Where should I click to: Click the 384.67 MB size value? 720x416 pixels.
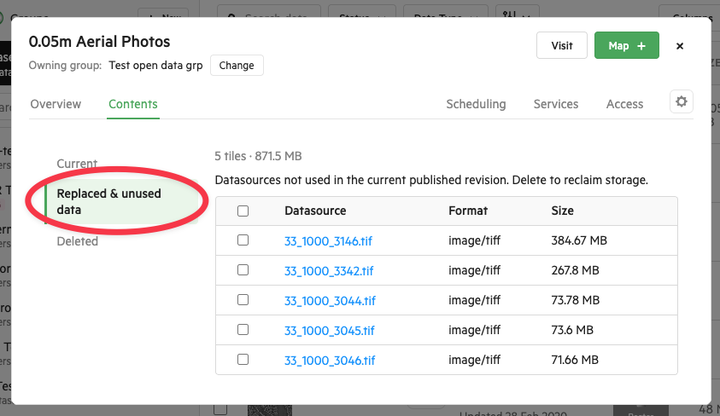click(579, 241)
